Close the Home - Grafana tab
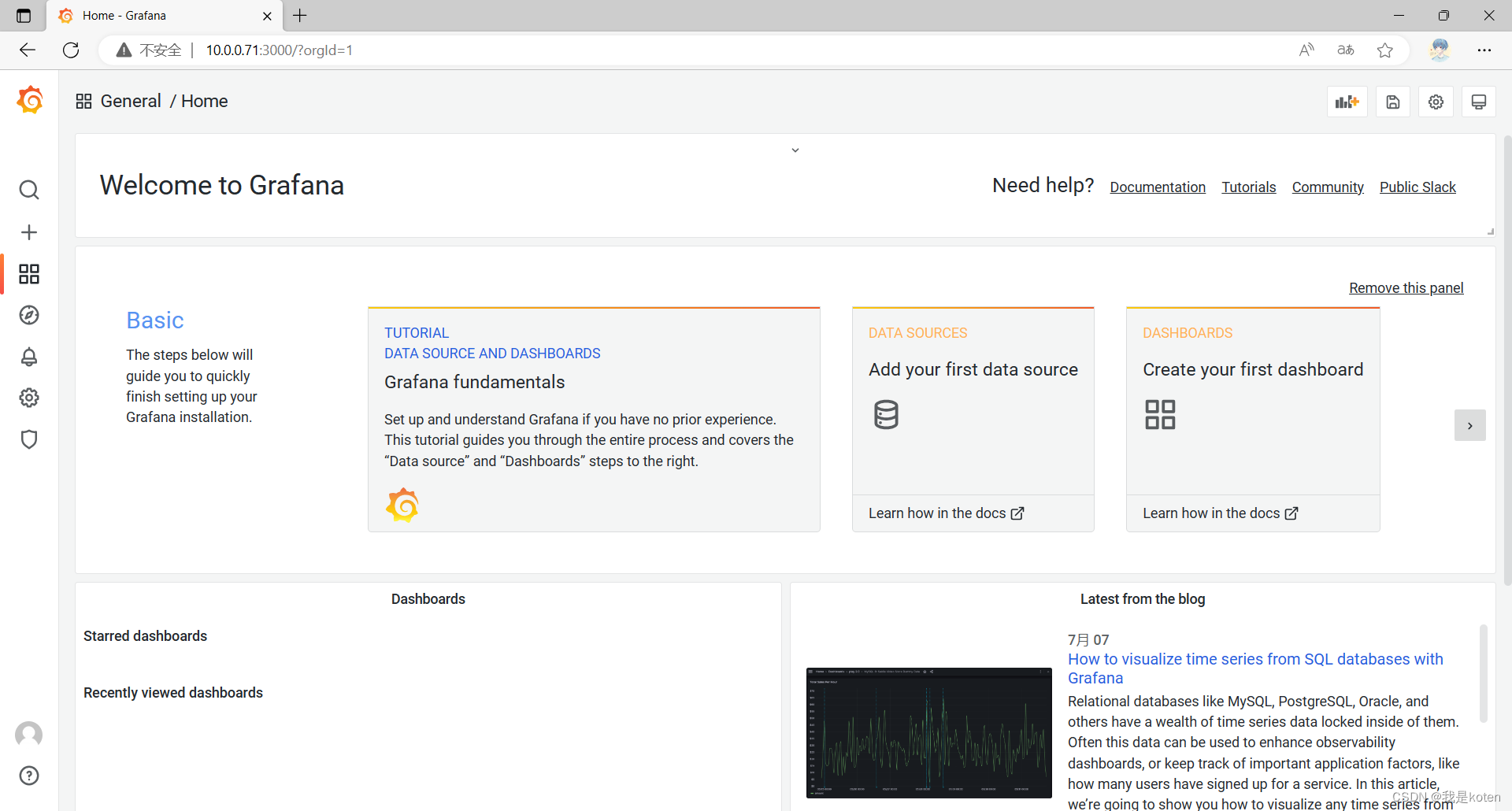 click(x=267, y=16)
